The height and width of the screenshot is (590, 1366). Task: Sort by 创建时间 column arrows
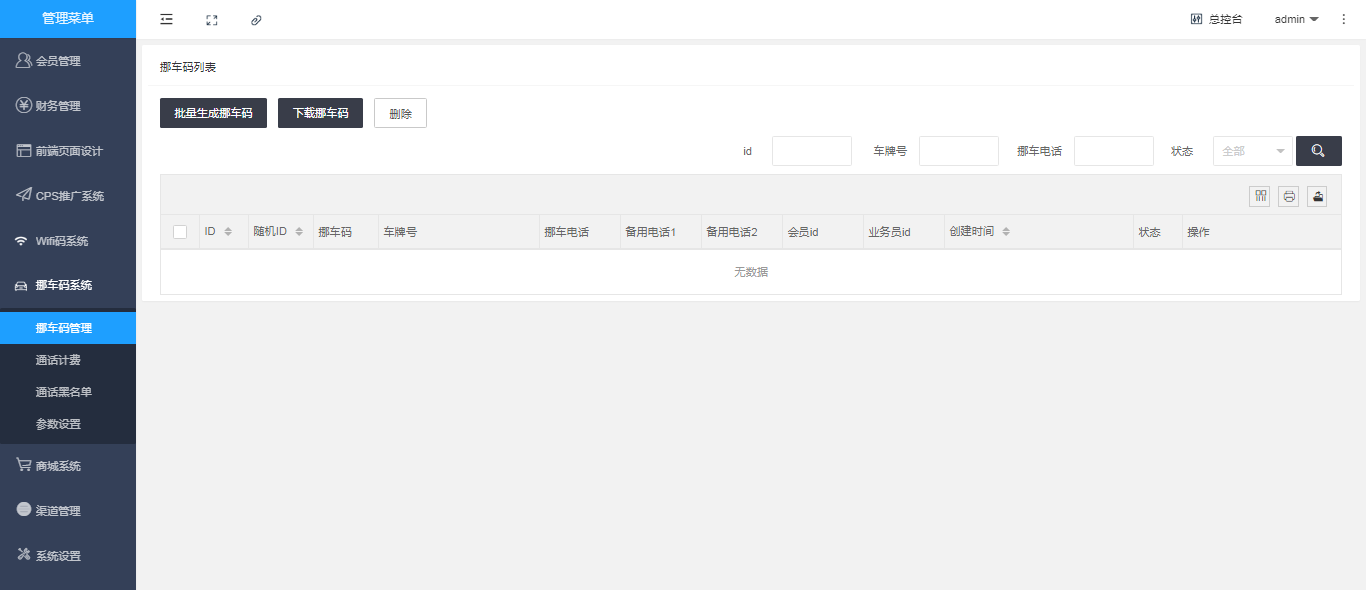pyautogui.click(x=1006, y=232)
